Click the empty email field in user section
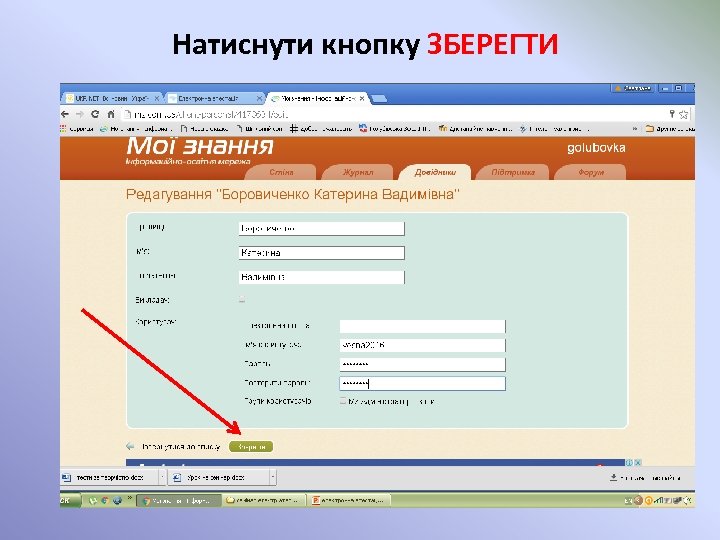720x540 pixels. [422, 326]
